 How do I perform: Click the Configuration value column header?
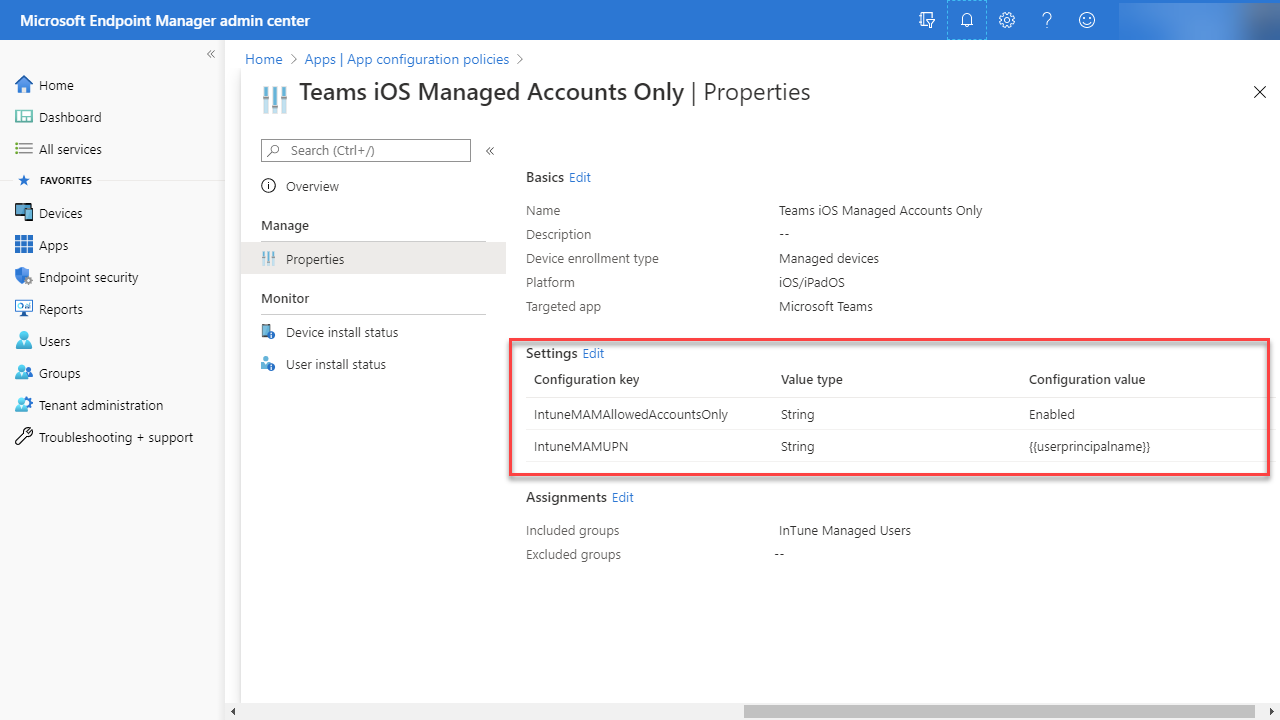(1087, 379)
